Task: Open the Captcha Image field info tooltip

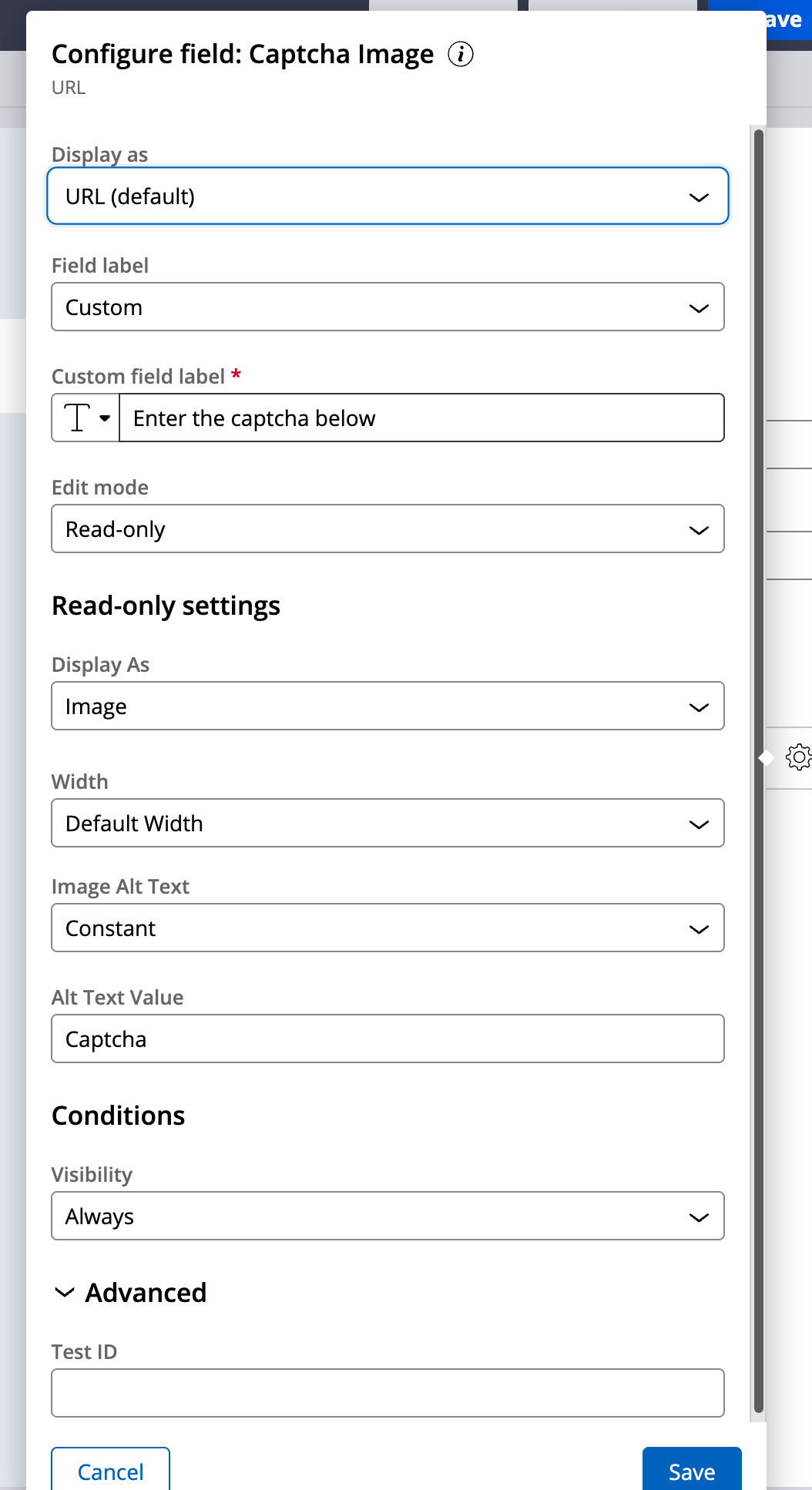Action: (460, 54)
